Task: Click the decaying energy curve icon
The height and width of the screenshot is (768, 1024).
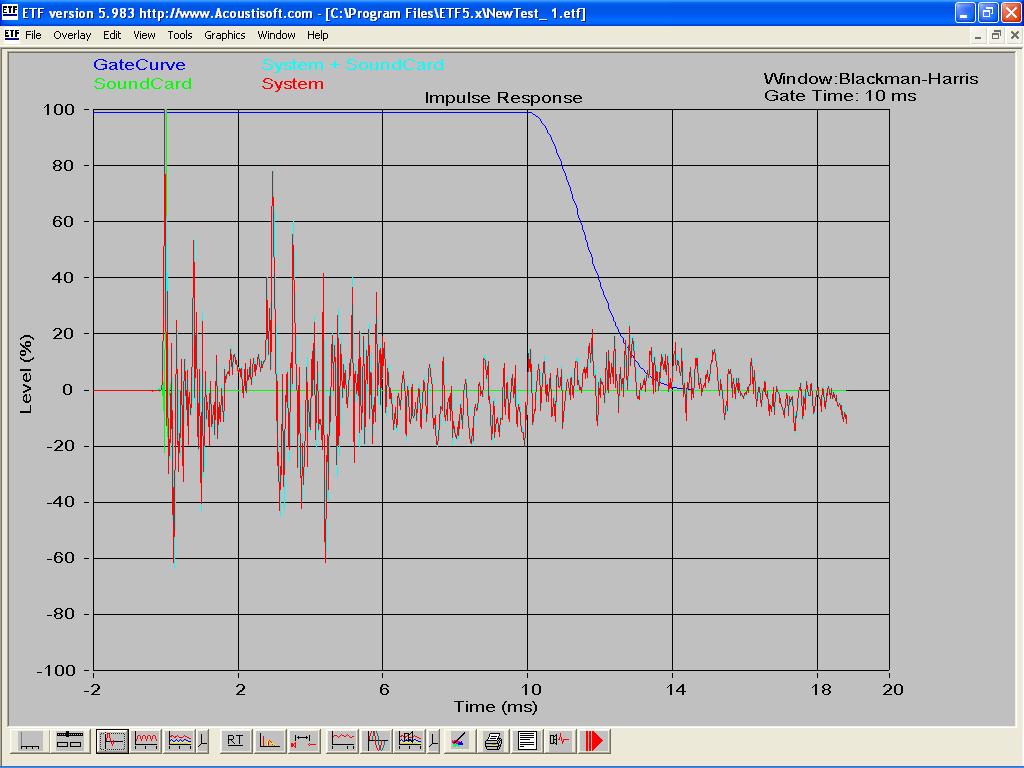Action: coord(269,741)
